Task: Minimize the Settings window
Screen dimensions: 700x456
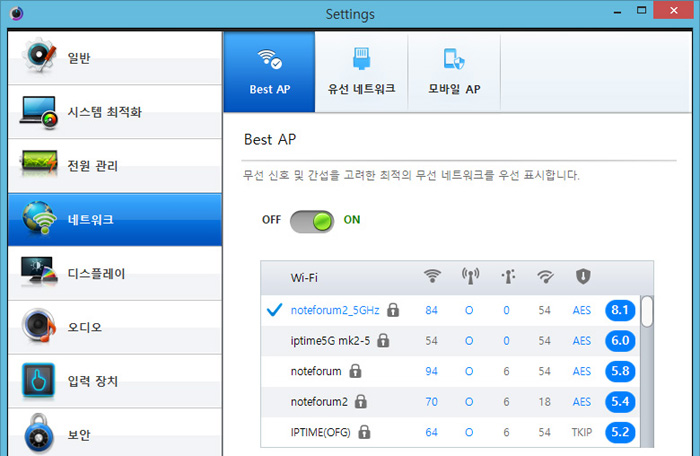Action: pyautogui.click(x=617, y=12)
